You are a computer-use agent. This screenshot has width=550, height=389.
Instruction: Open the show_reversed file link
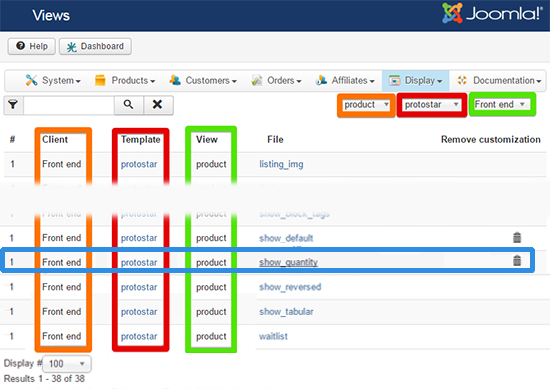[x=290, y=287]
